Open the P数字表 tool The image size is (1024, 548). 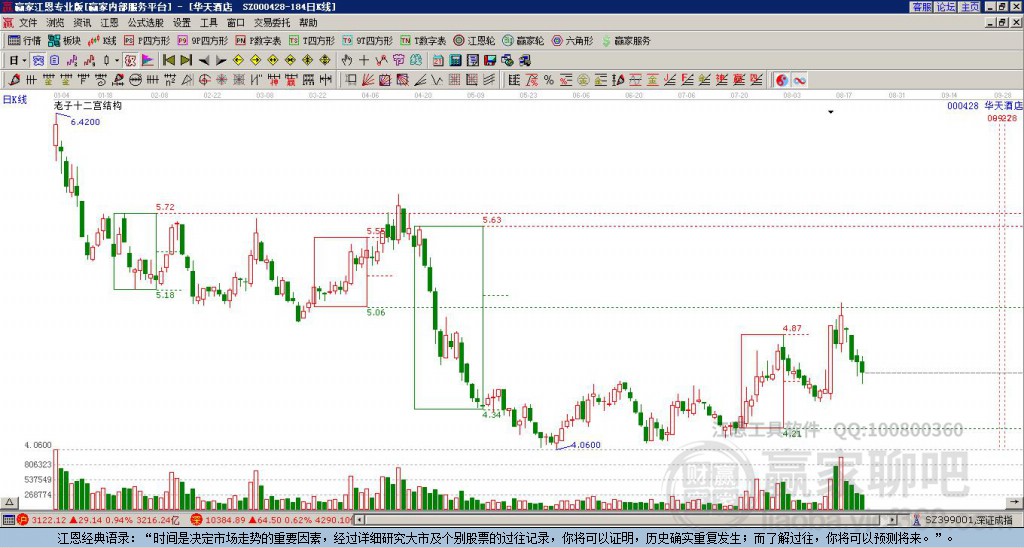coord(258,40)
